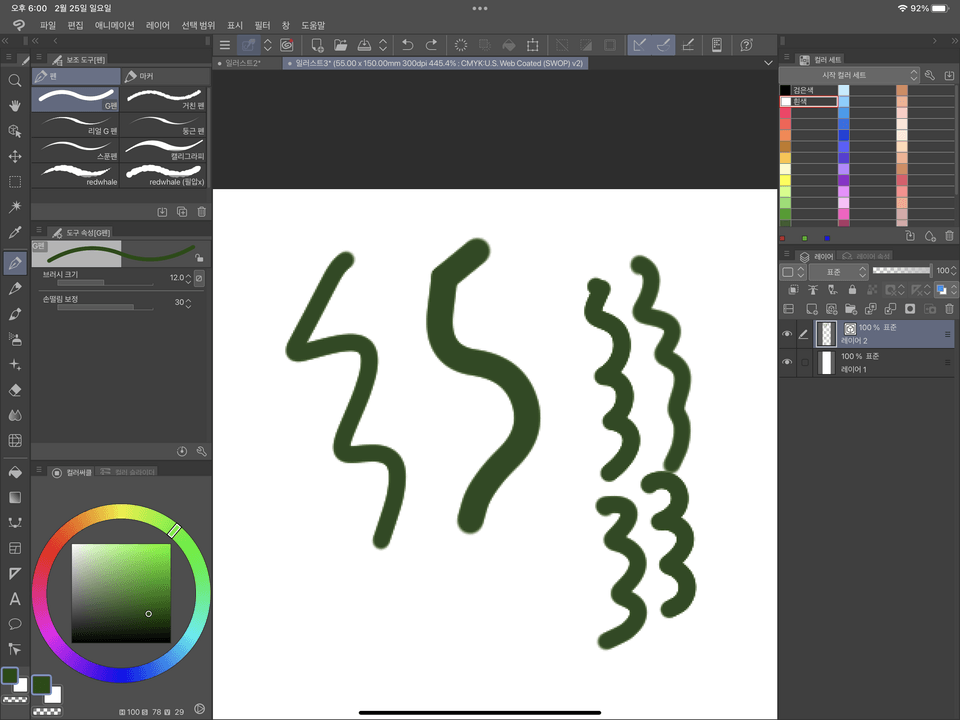Select the Text tool
Screen dimensions: 960x720
(15, 599)
